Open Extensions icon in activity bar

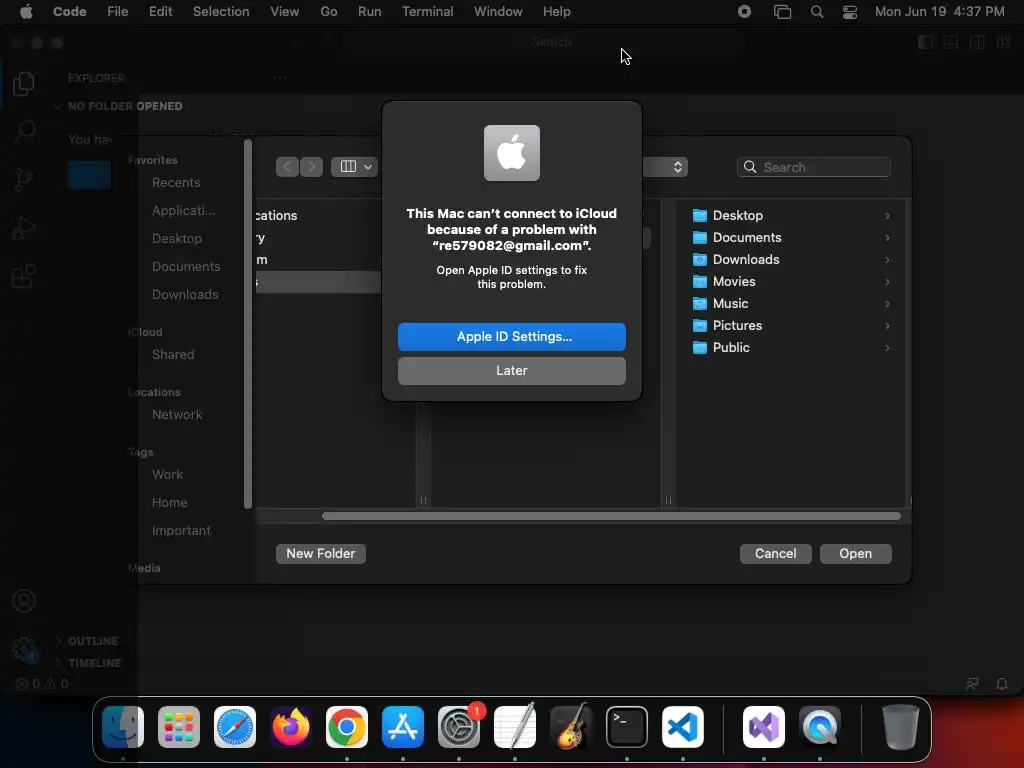24,276
